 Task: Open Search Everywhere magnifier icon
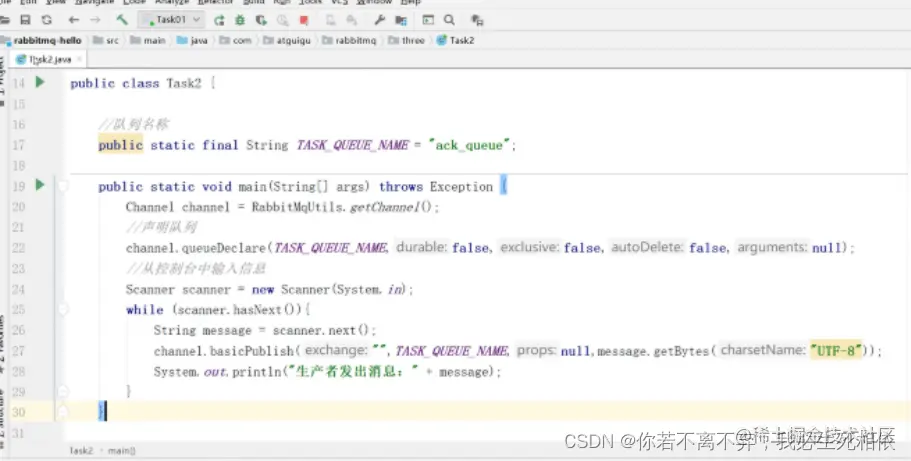tap(449, 20)
